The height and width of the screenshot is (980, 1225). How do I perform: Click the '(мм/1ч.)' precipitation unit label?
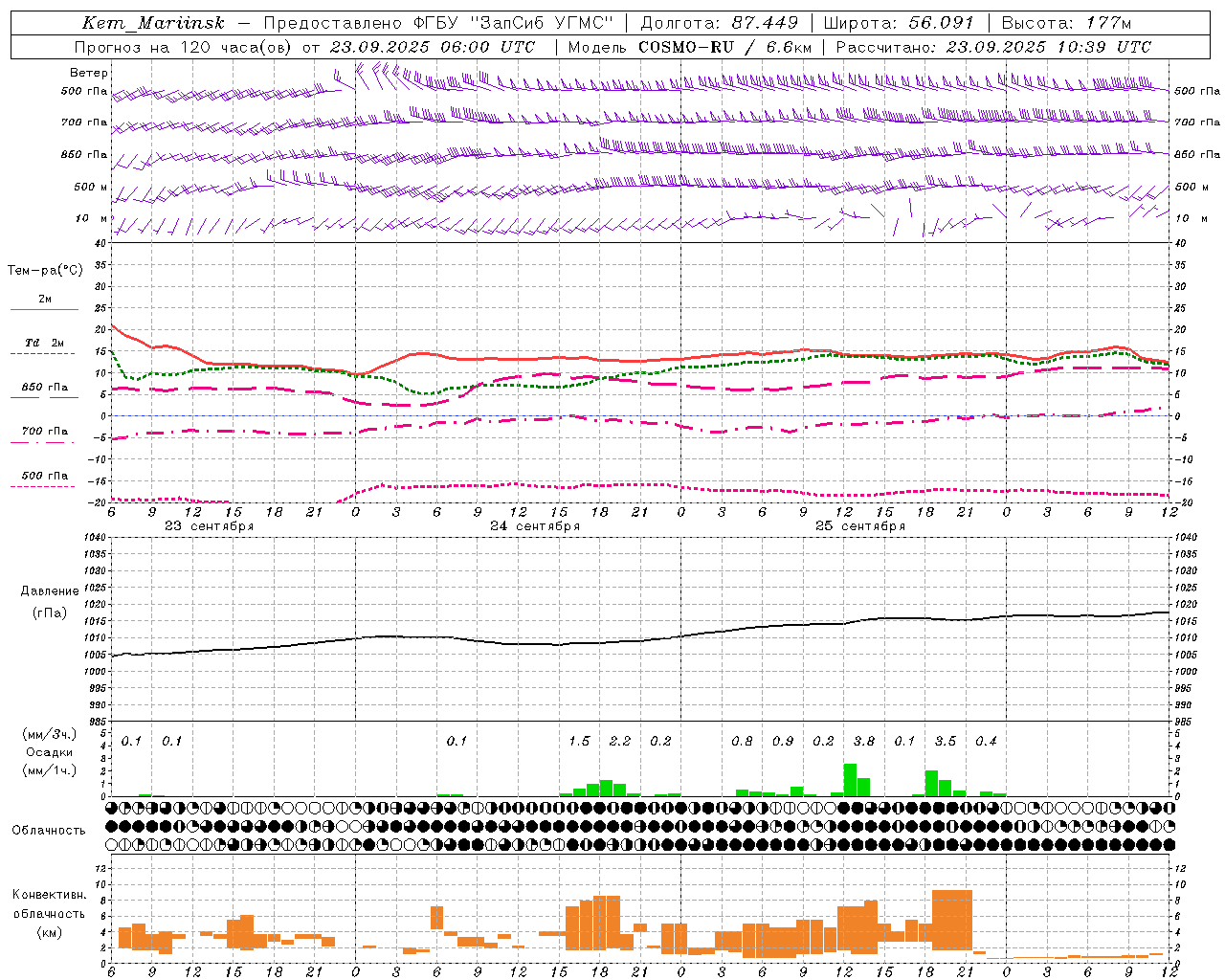(x=50, y=770)
